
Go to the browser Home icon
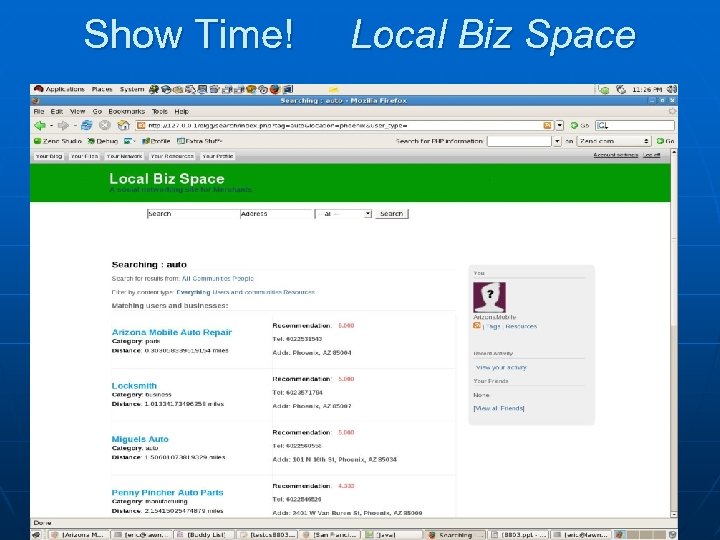pos(123,125)
